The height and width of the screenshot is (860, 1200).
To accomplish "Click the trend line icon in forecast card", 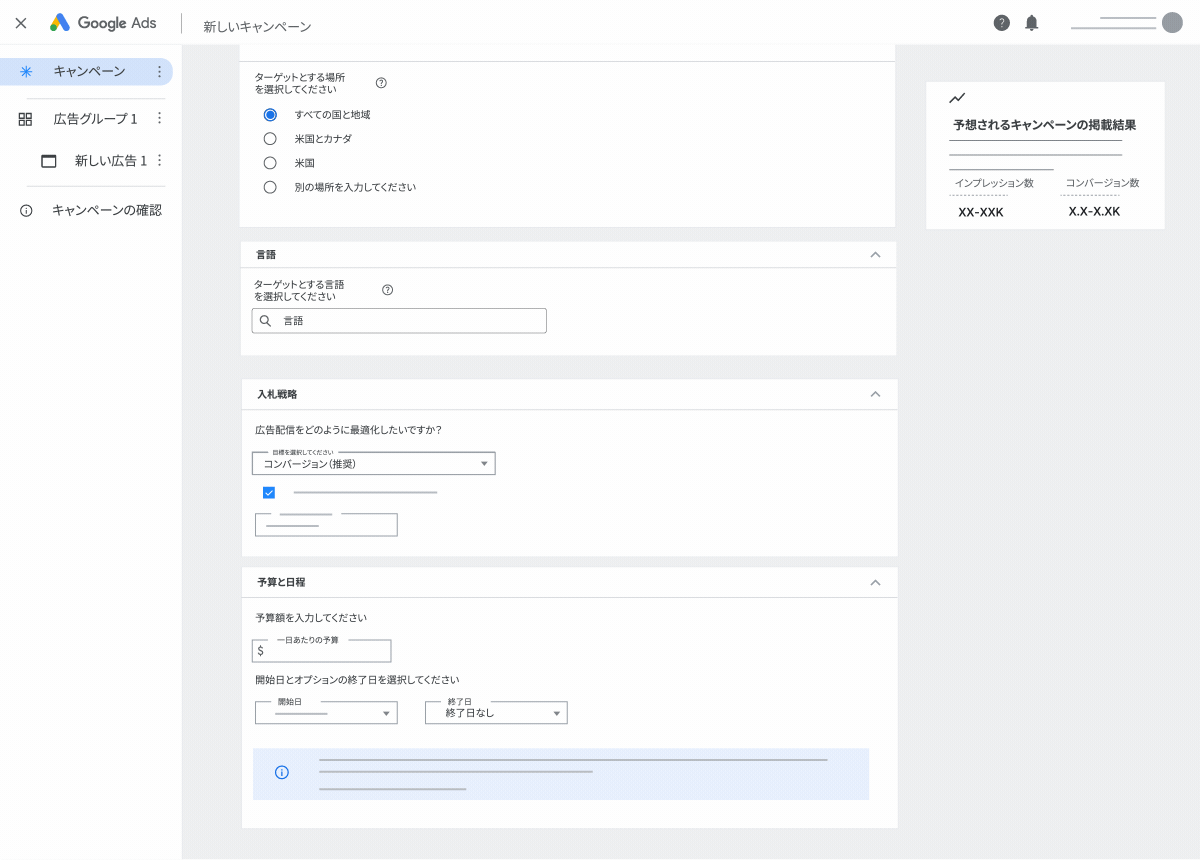I will tap(957, 98).
